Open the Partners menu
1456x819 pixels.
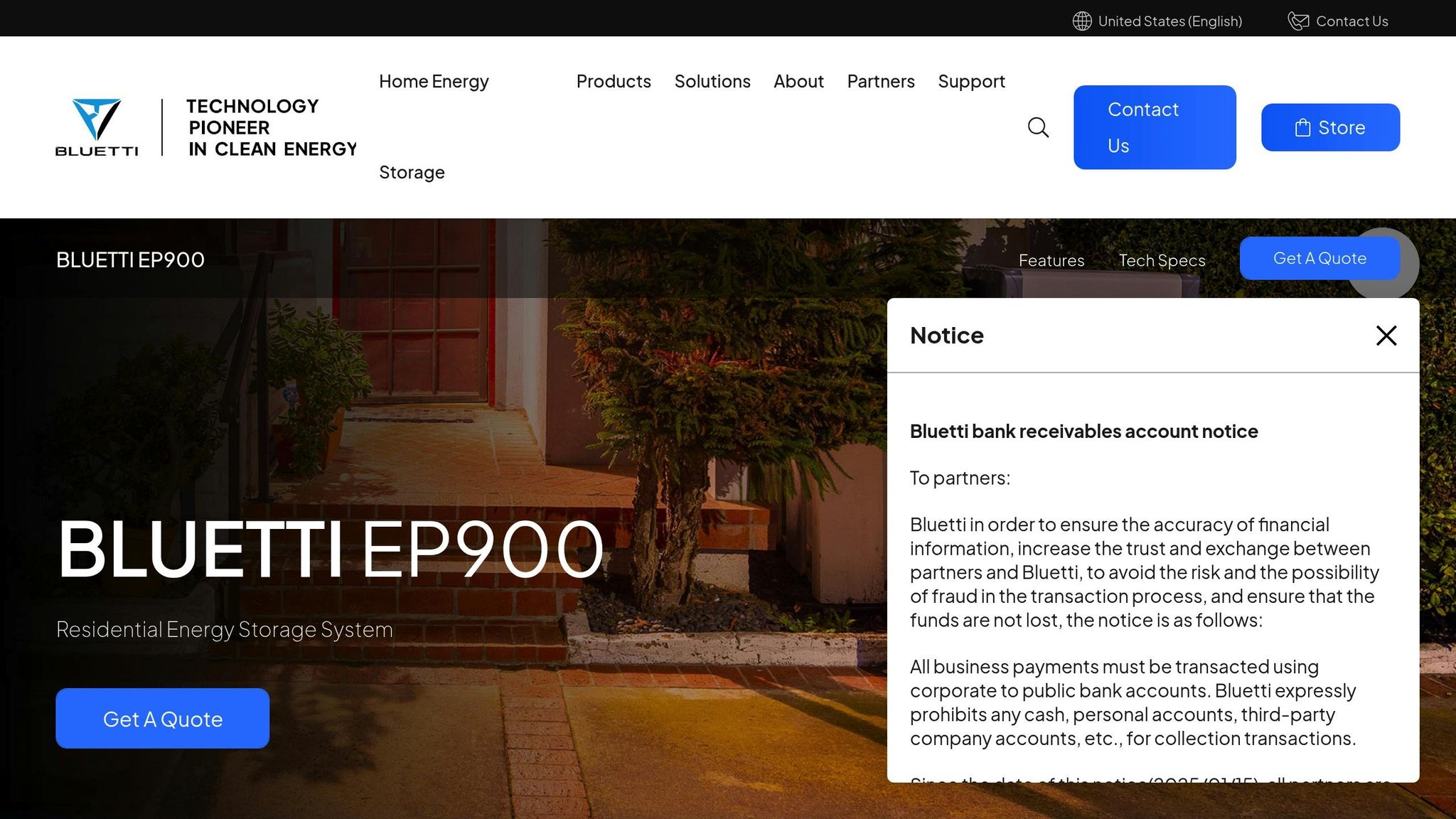881,81
